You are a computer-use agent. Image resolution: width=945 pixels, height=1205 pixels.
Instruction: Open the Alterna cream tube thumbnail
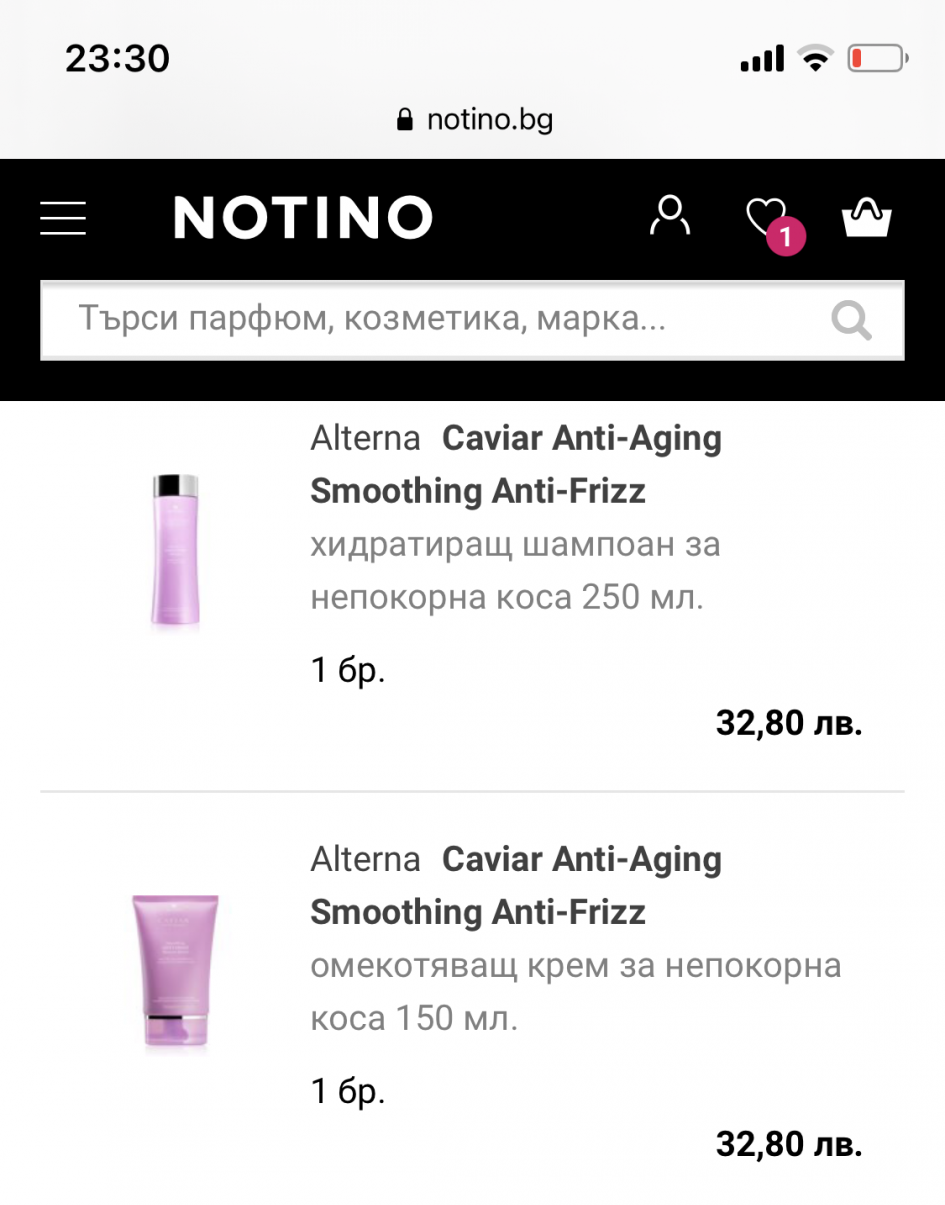175,971
